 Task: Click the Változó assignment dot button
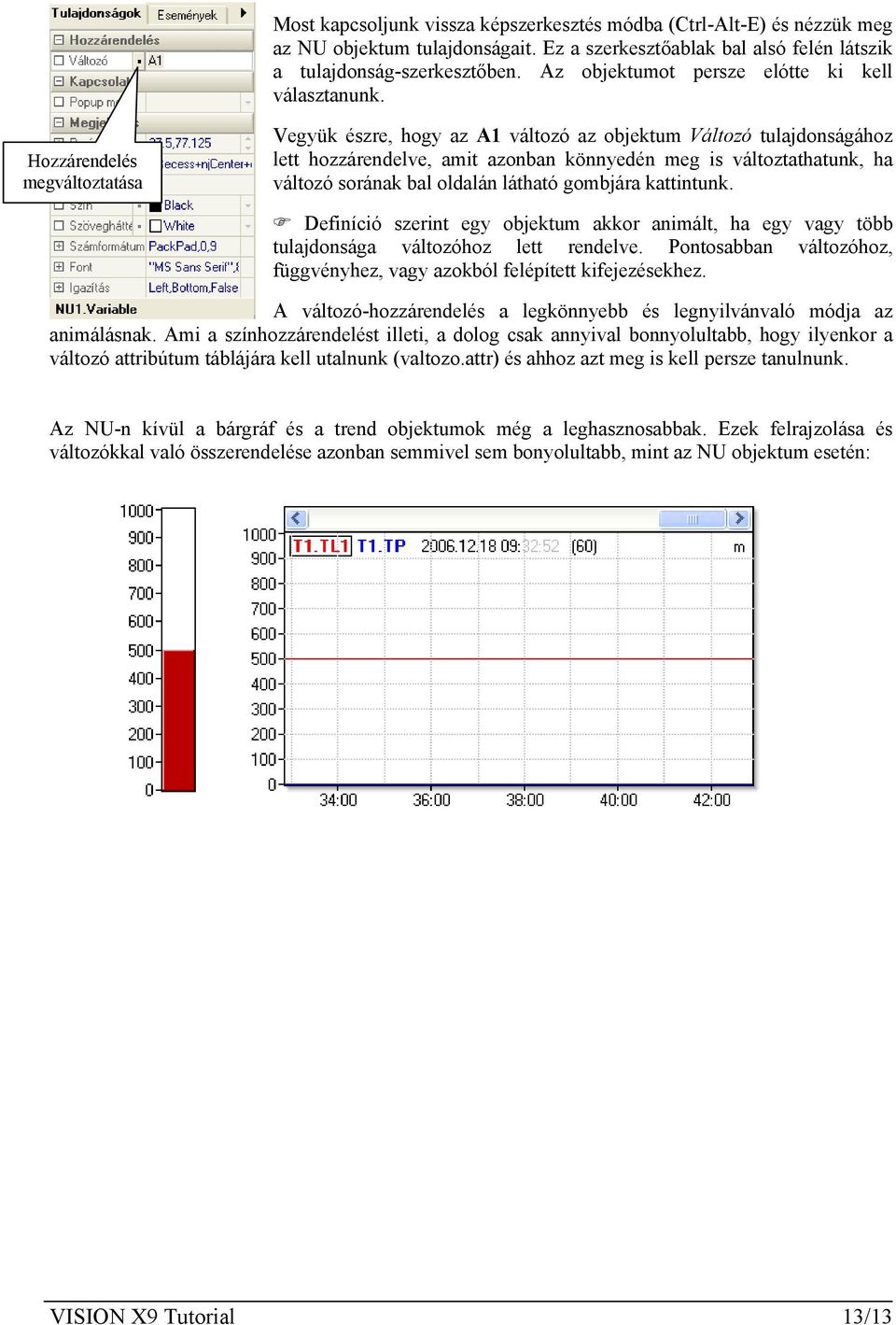point(140,62)
